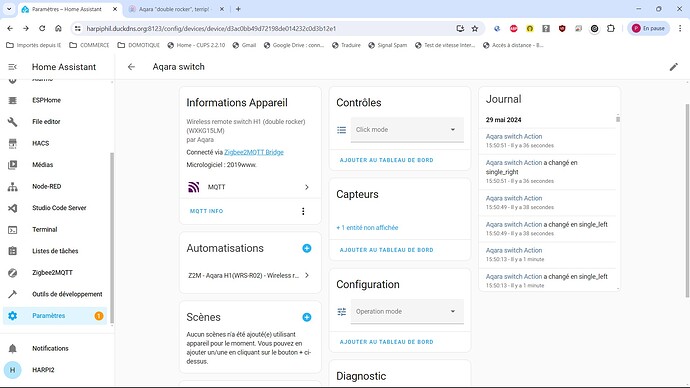Add a new scene with plus icon
690x388 pixels.
307,318
